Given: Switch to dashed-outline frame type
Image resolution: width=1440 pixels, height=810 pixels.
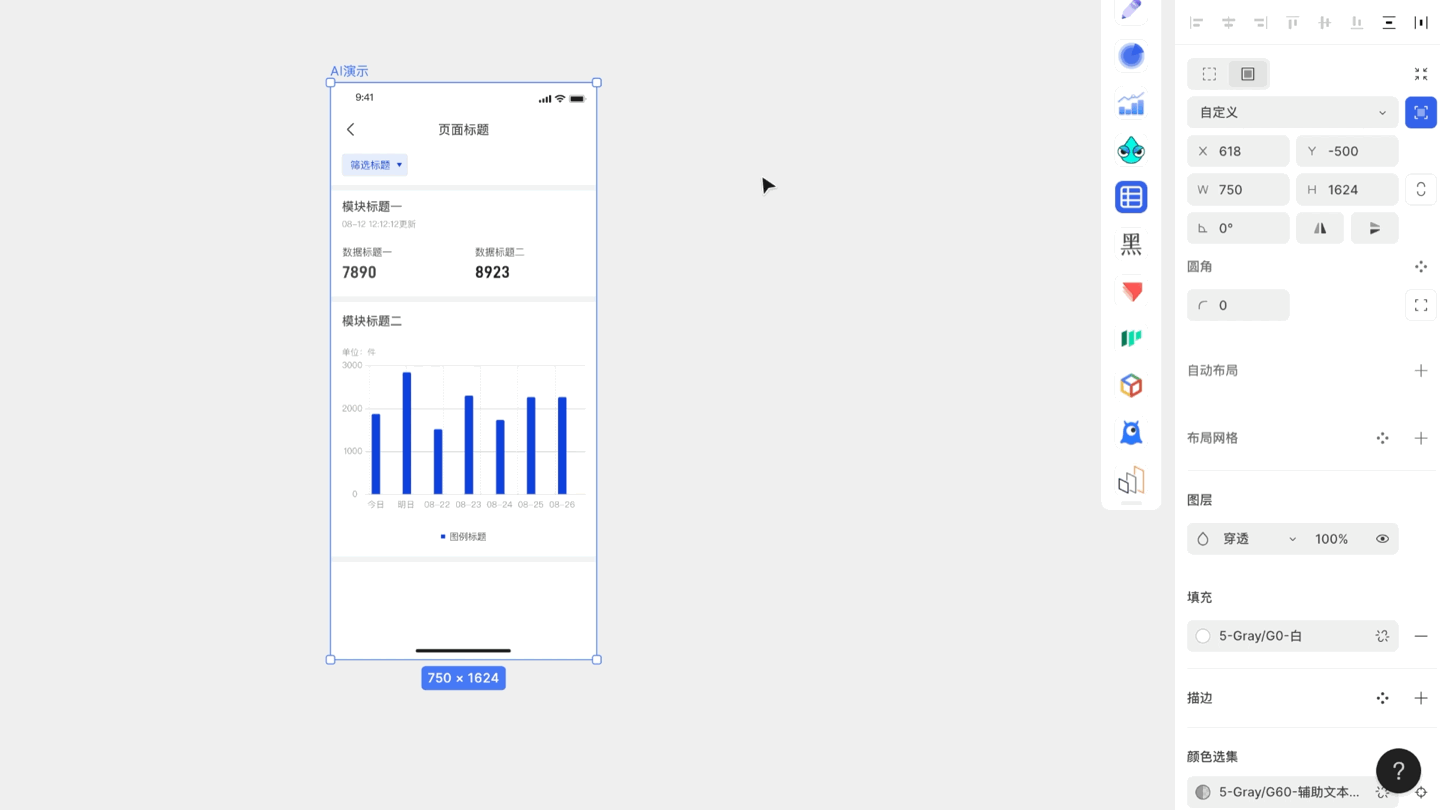Looking at the screenshot, I should click(1209, 74).
